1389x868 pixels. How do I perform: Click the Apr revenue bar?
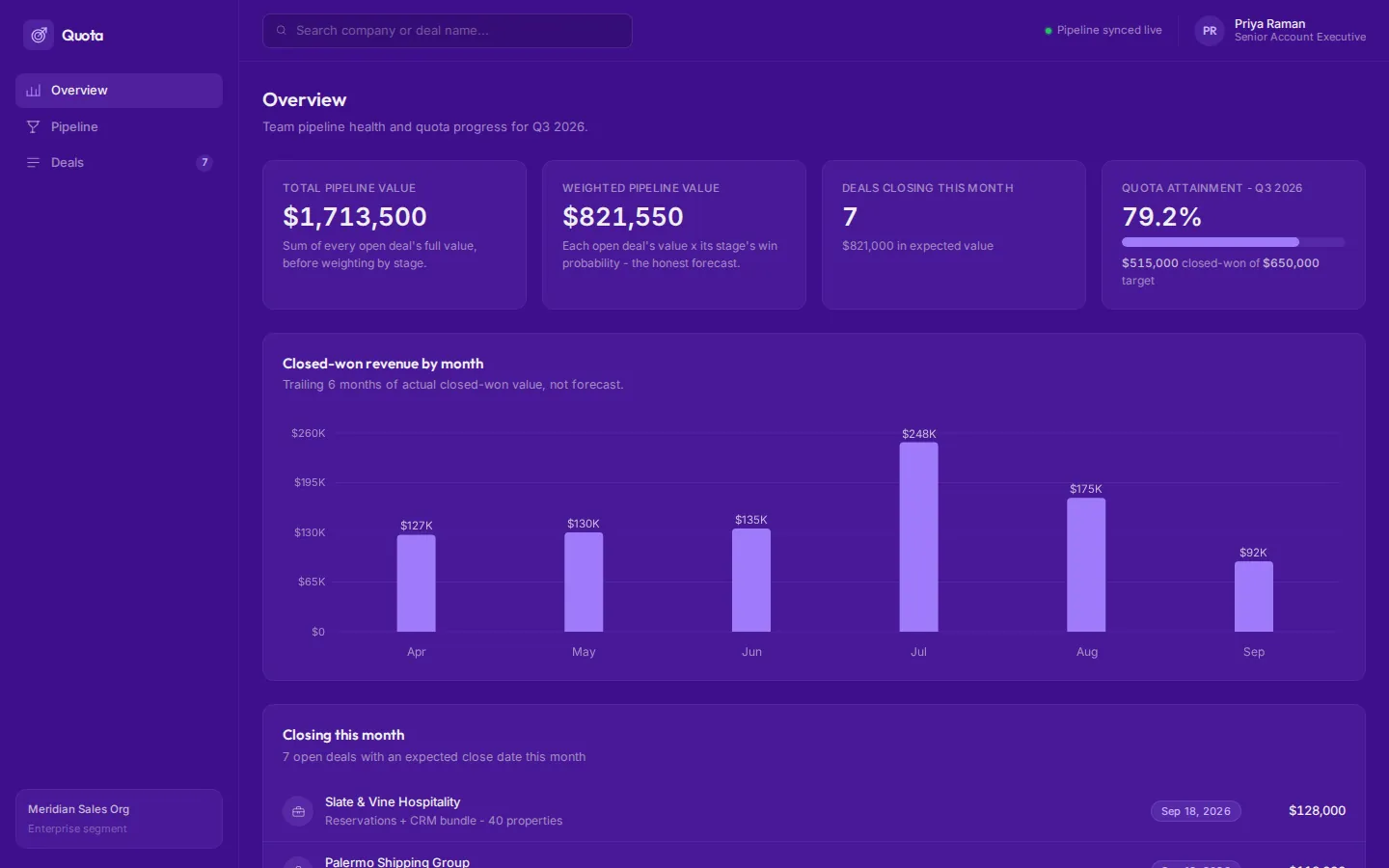pyautogui.click(x=416, y=583)
